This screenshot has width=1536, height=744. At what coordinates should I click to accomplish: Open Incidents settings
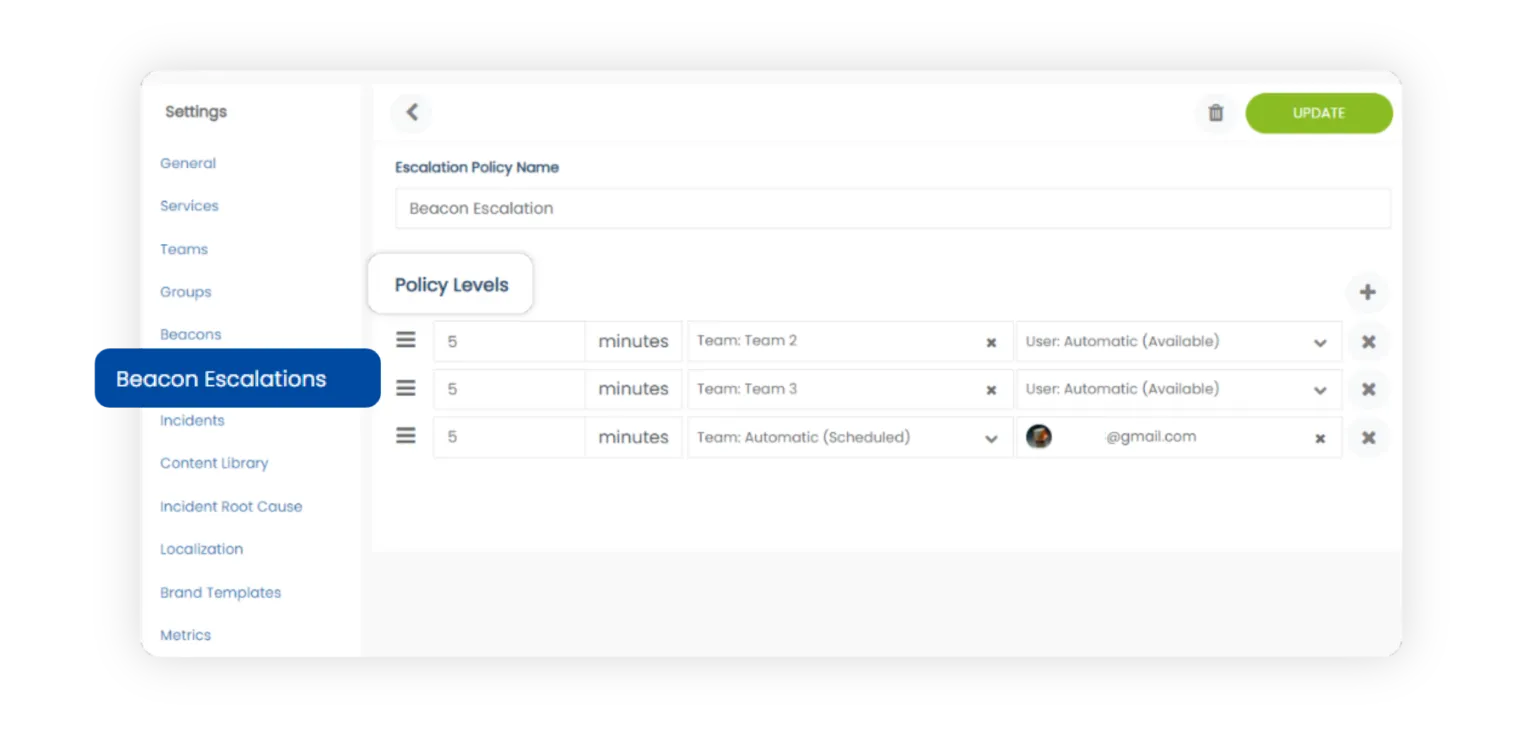pos(192,420)
